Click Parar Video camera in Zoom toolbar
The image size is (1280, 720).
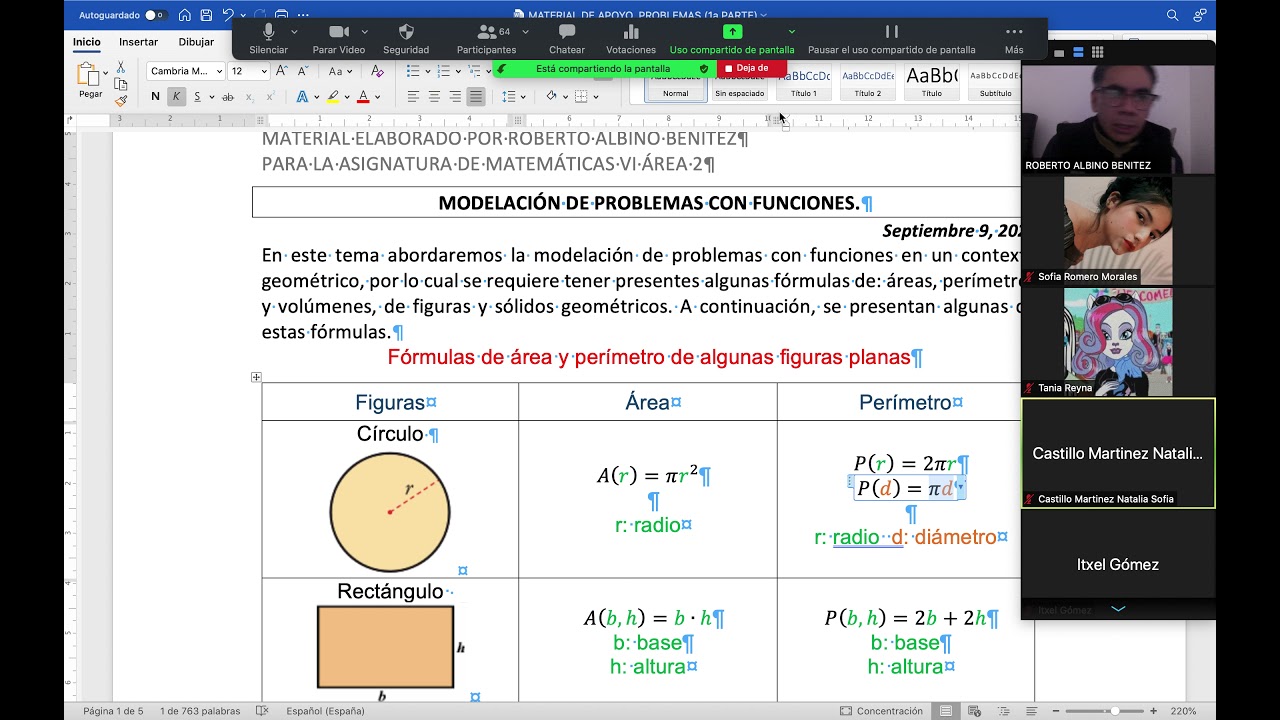[338, 39]
